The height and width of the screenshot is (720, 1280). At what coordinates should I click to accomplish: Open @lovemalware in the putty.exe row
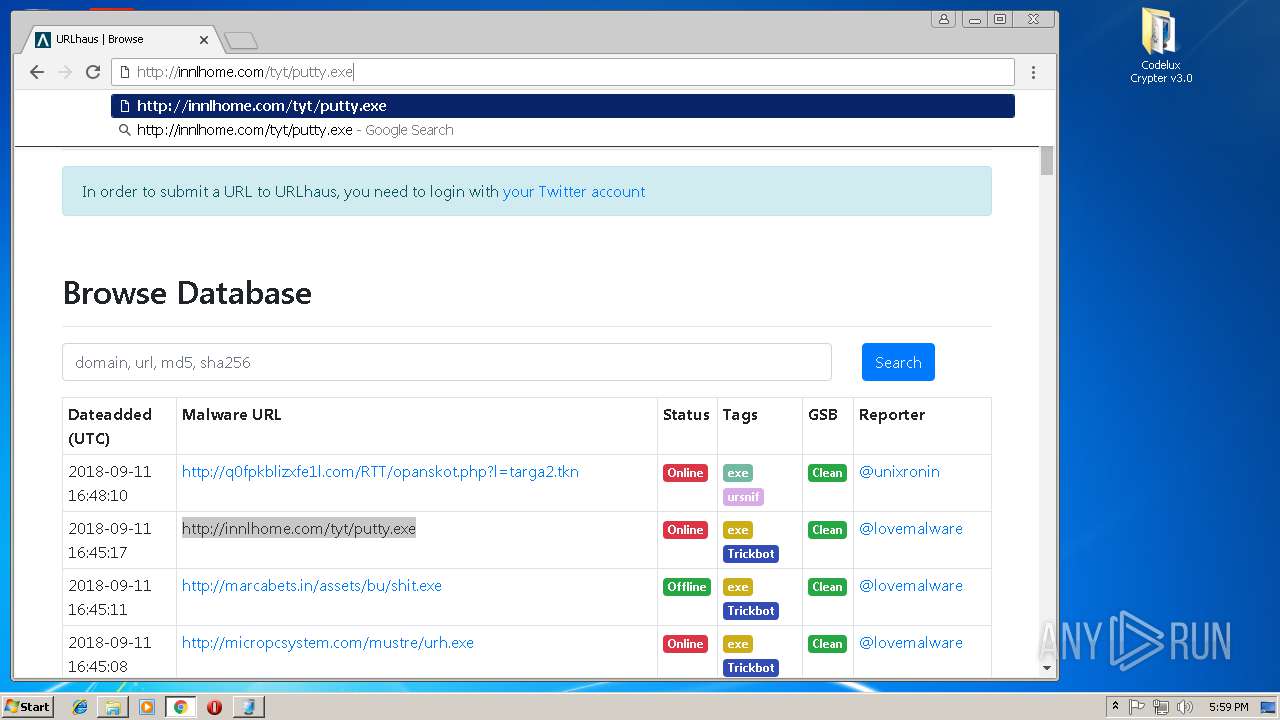[911, 529]
